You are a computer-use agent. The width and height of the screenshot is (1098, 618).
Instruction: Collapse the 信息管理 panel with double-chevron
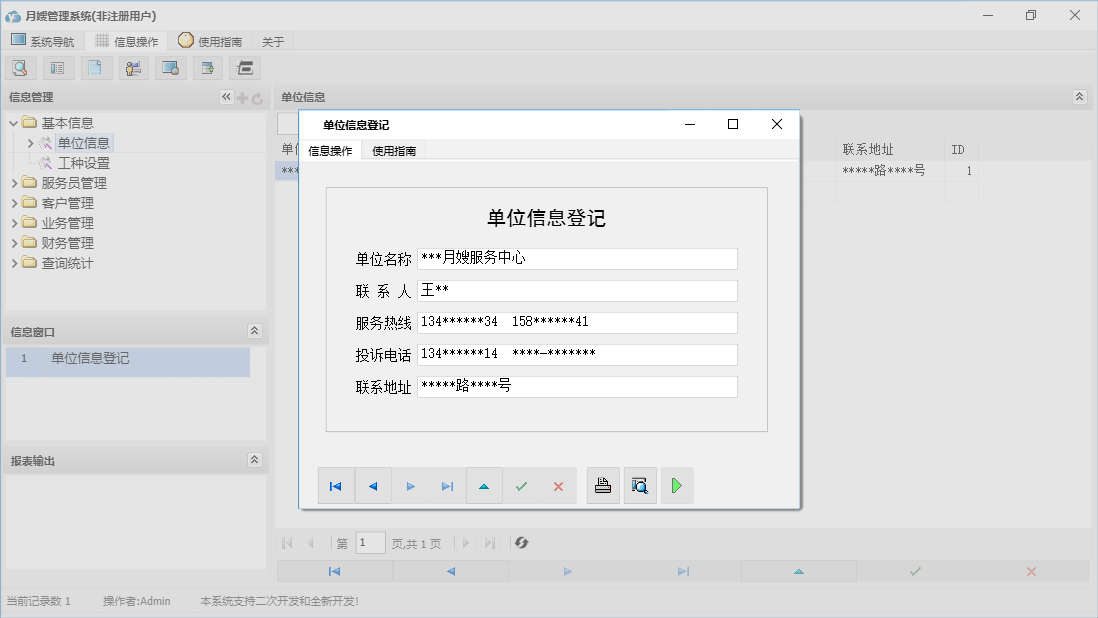click(226, 97)
